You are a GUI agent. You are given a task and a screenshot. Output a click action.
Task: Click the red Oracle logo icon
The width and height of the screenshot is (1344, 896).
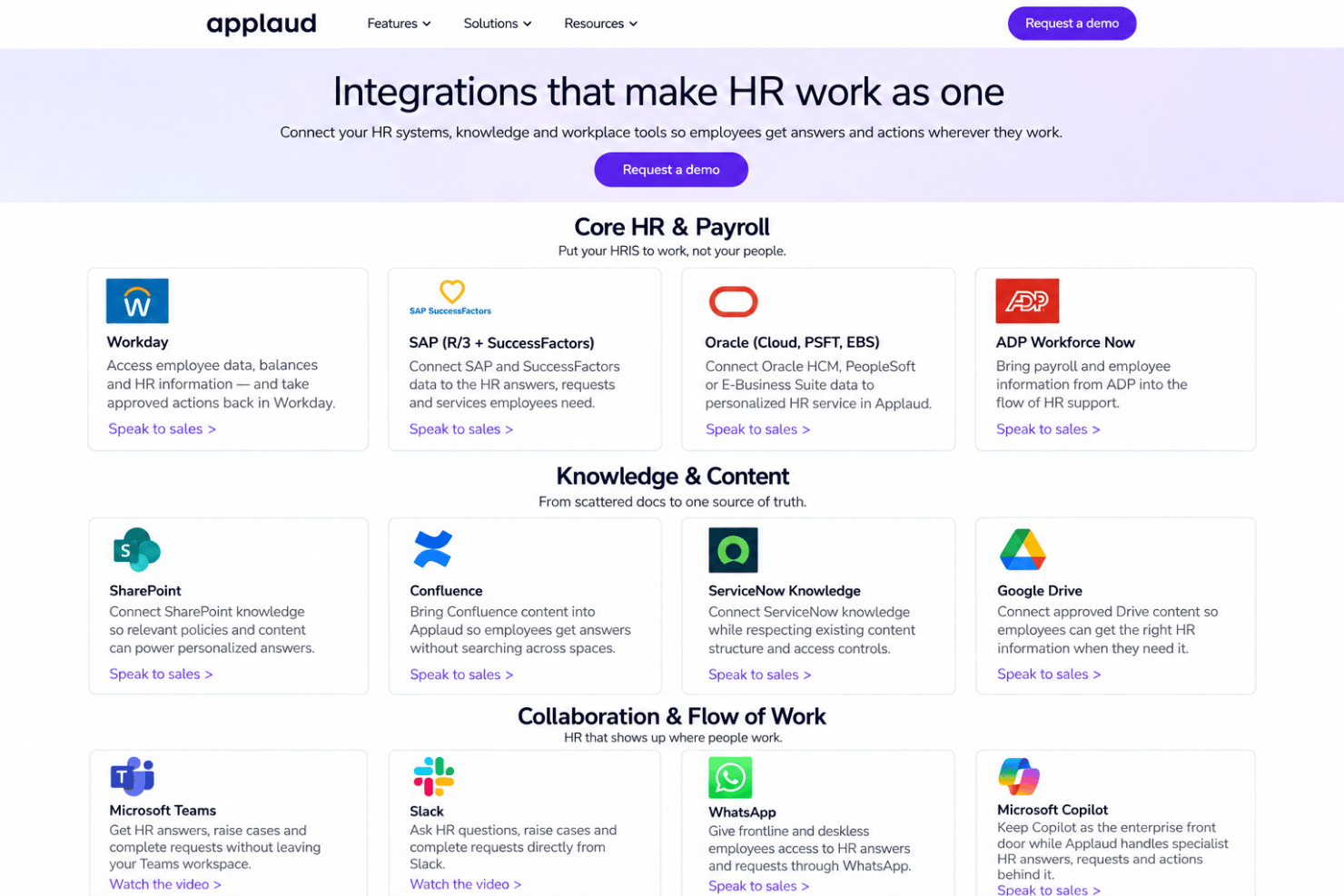[x=733, y=301]
